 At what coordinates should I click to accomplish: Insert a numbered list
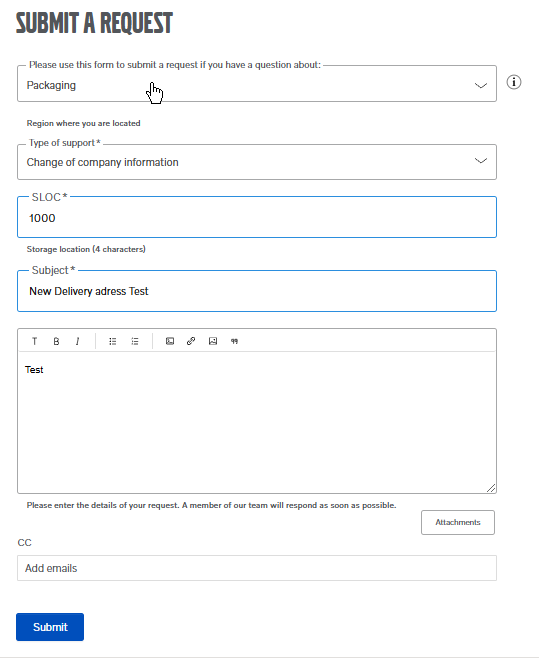pyautogui.click(x=135, y=341)
